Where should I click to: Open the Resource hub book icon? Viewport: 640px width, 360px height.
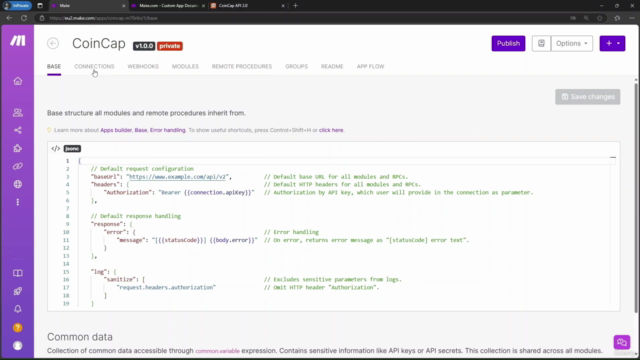[18, 273]
